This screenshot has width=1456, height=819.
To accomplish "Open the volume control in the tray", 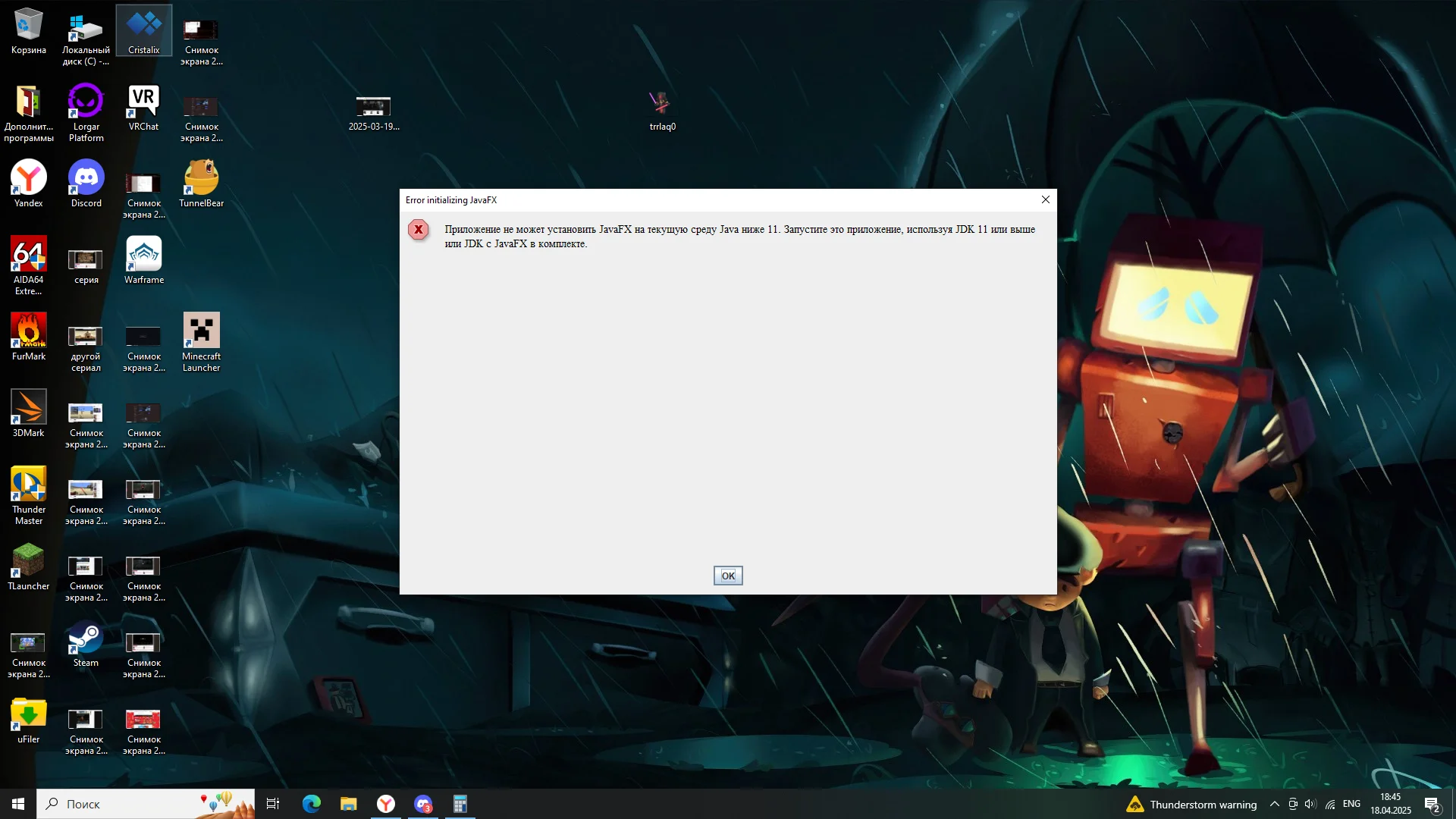I will (x=1311, y=805).
